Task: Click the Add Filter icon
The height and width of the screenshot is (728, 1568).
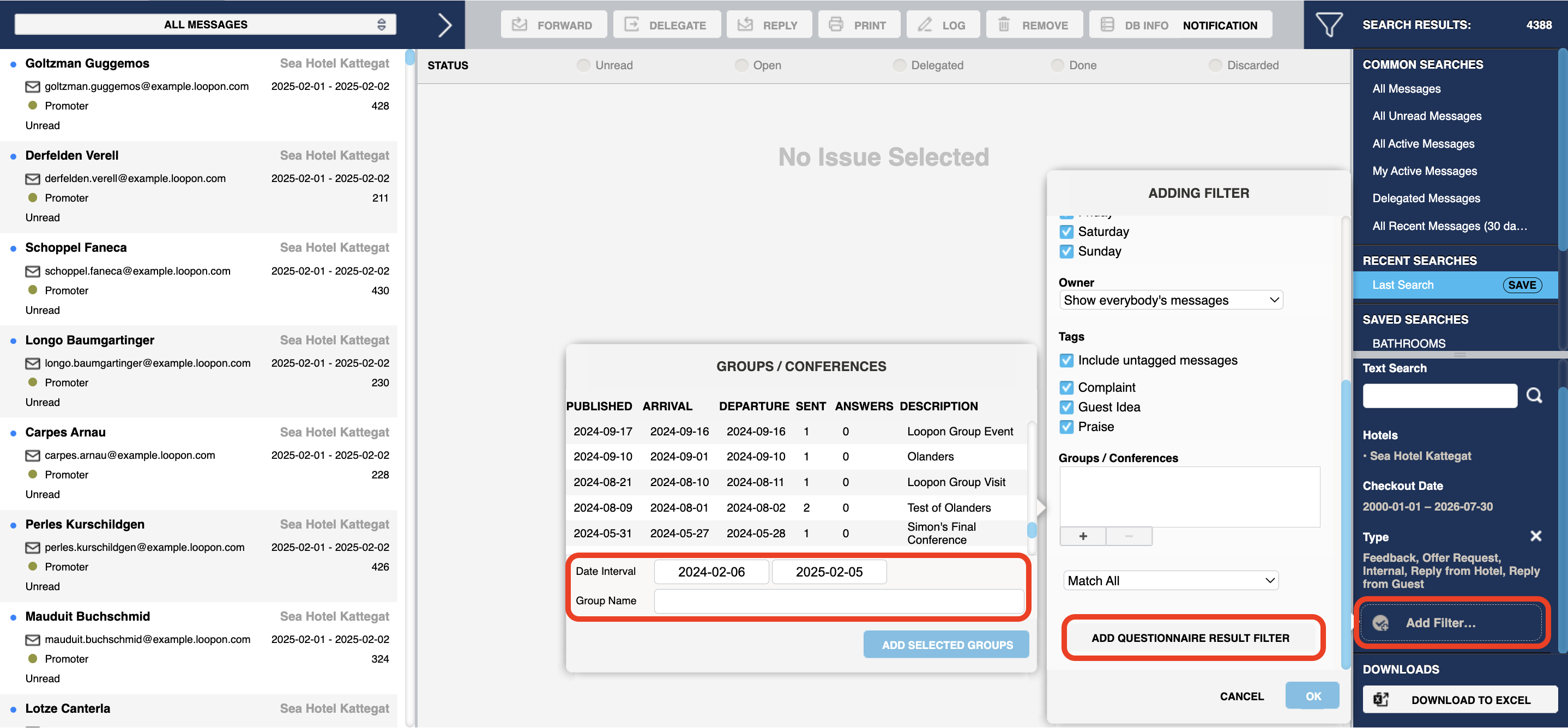Action: coord(1380,623)
